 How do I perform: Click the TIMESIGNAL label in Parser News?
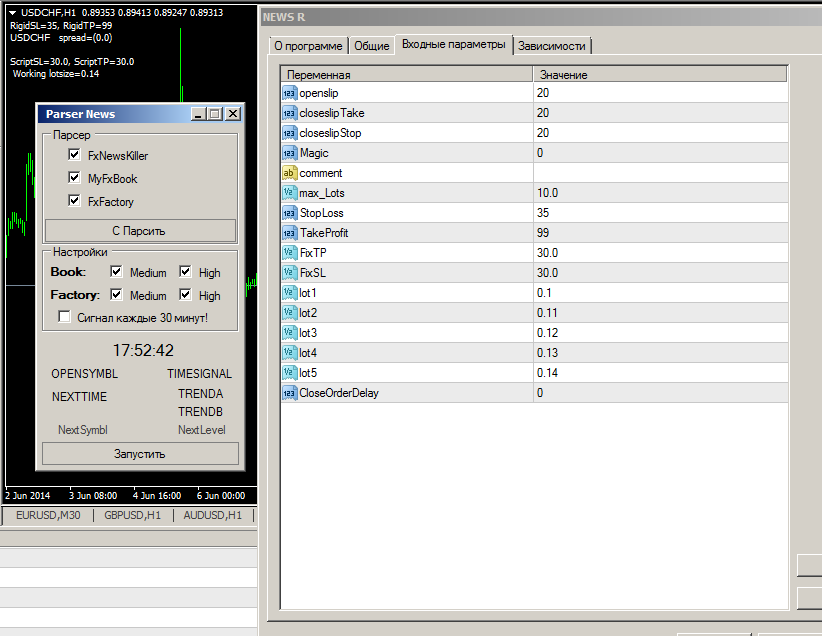200,374
